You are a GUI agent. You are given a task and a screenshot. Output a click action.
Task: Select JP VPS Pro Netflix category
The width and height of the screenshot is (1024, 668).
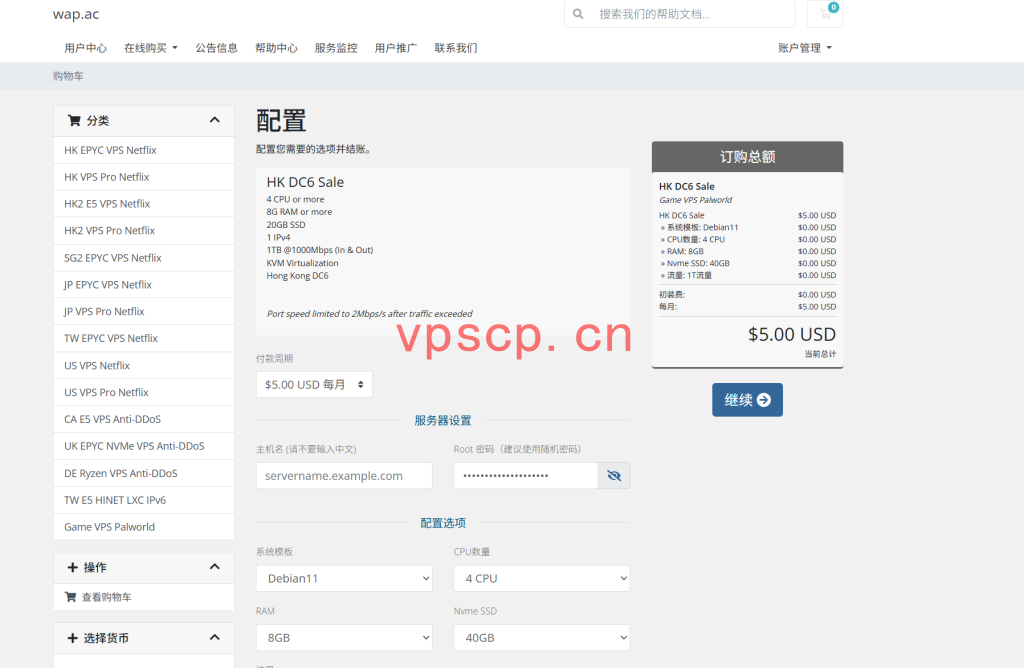(x=144, y=311)
